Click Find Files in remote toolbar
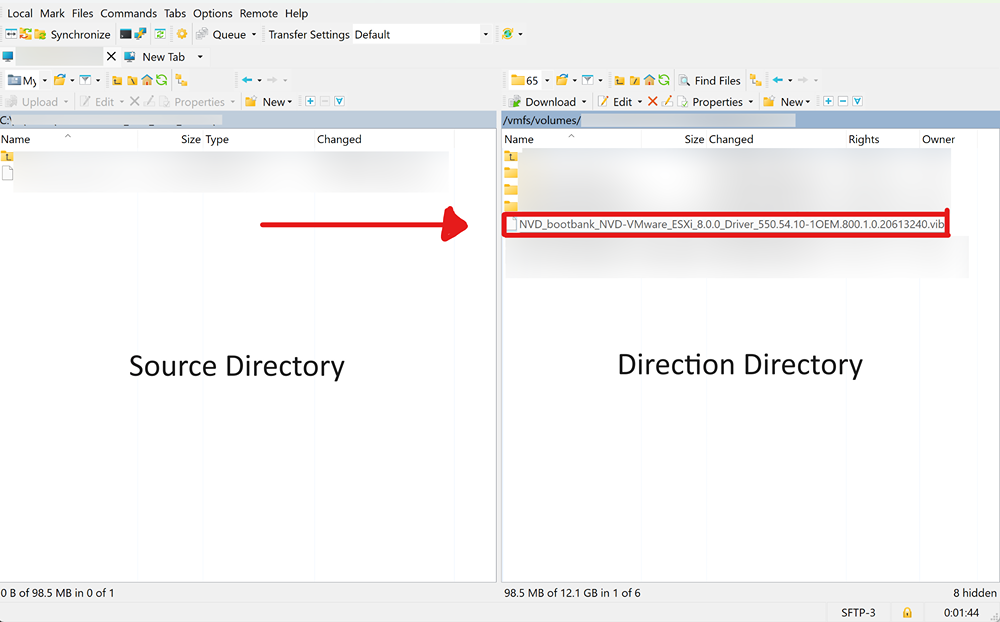Image resolution: width=1000 pixels, height=622 pixels. pos(710,80)
